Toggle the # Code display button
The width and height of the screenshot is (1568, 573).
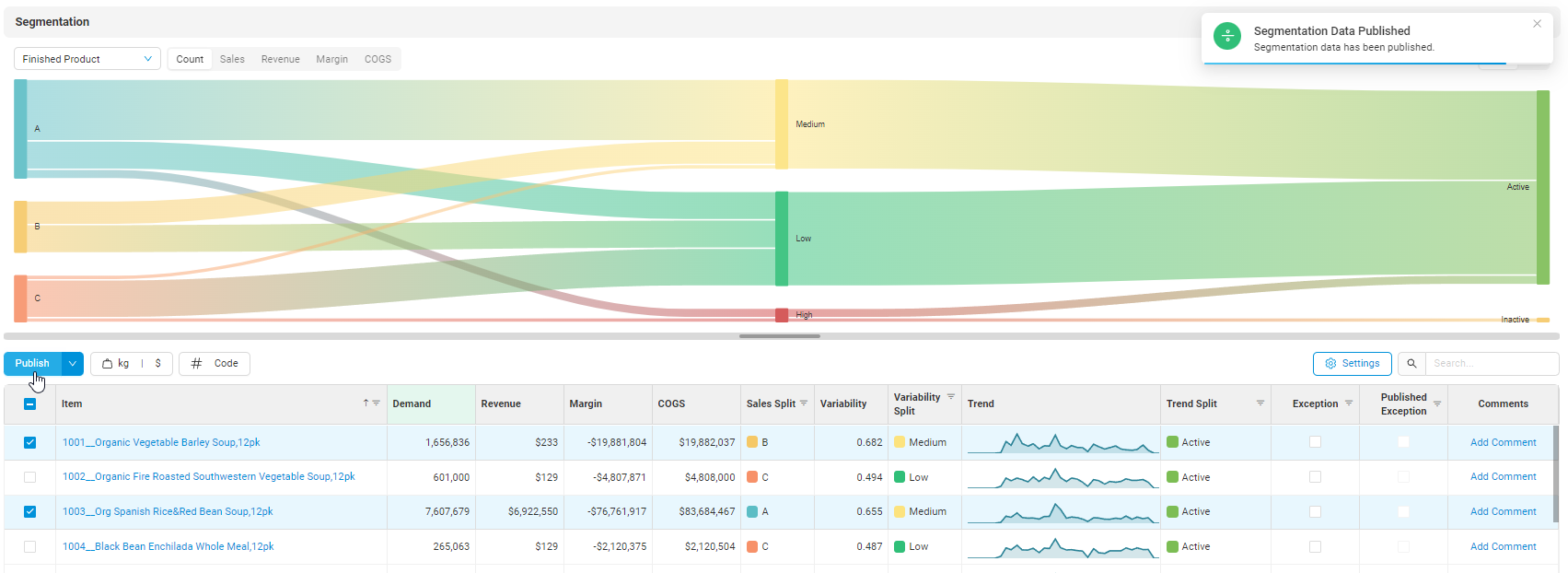[x=215, y=364]
